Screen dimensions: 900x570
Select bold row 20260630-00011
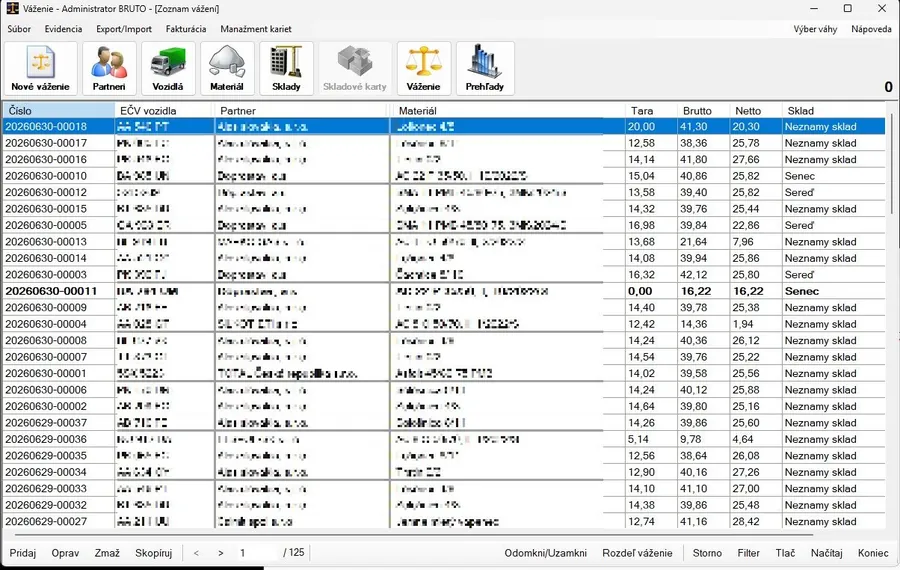tap(444, 291)
